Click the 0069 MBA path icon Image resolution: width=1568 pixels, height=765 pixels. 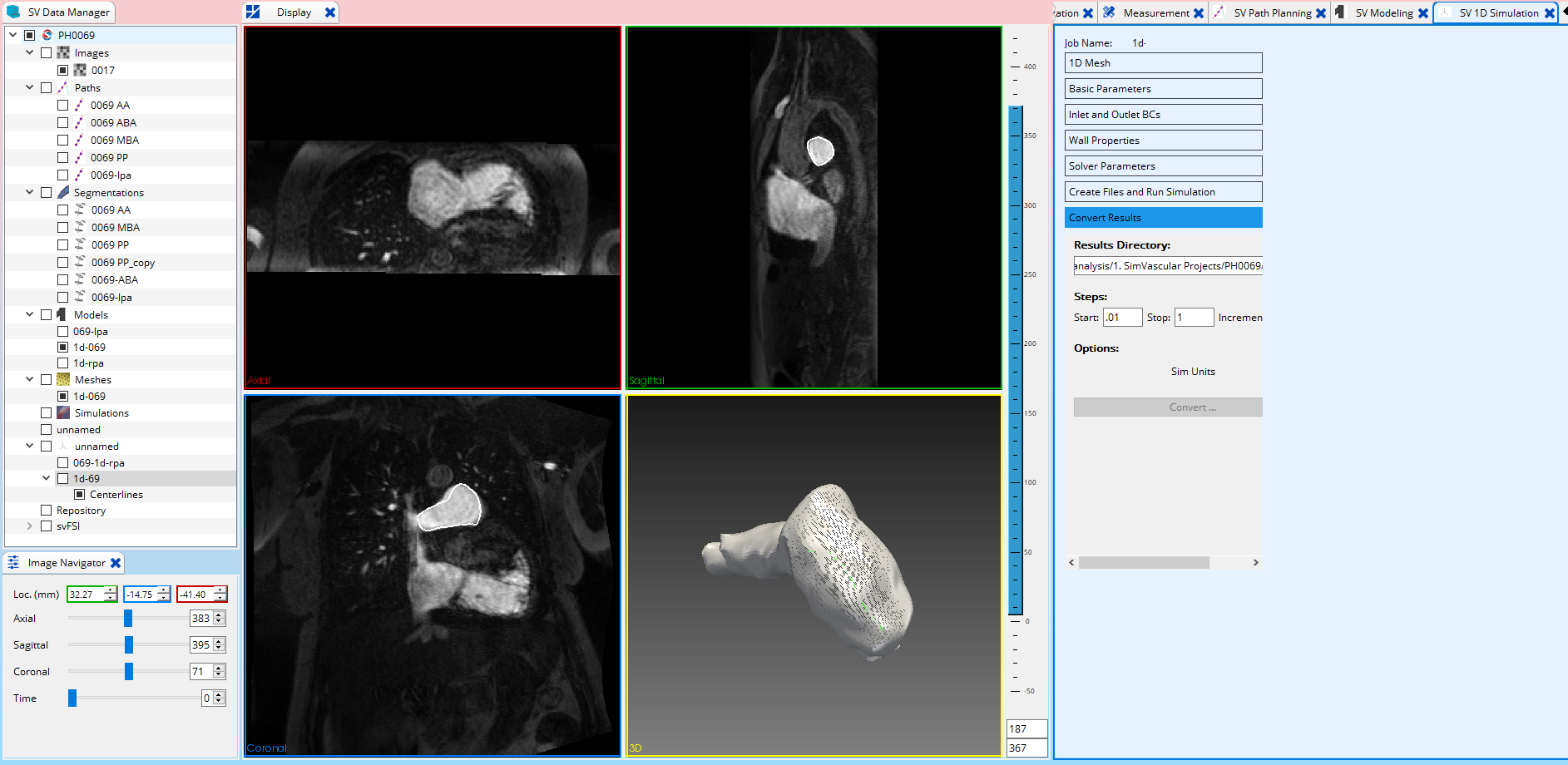[x=79, y=140]
